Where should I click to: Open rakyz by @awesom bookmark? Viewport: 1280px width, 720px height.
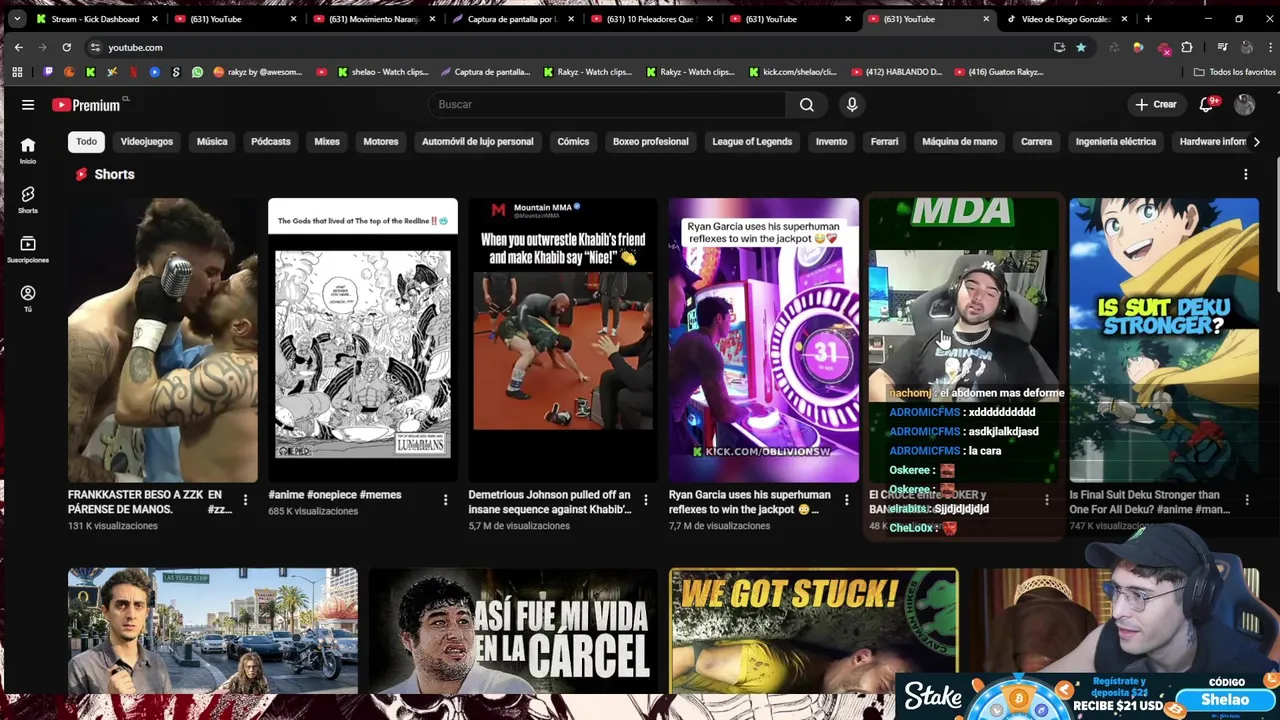click(x=257, y=72)
